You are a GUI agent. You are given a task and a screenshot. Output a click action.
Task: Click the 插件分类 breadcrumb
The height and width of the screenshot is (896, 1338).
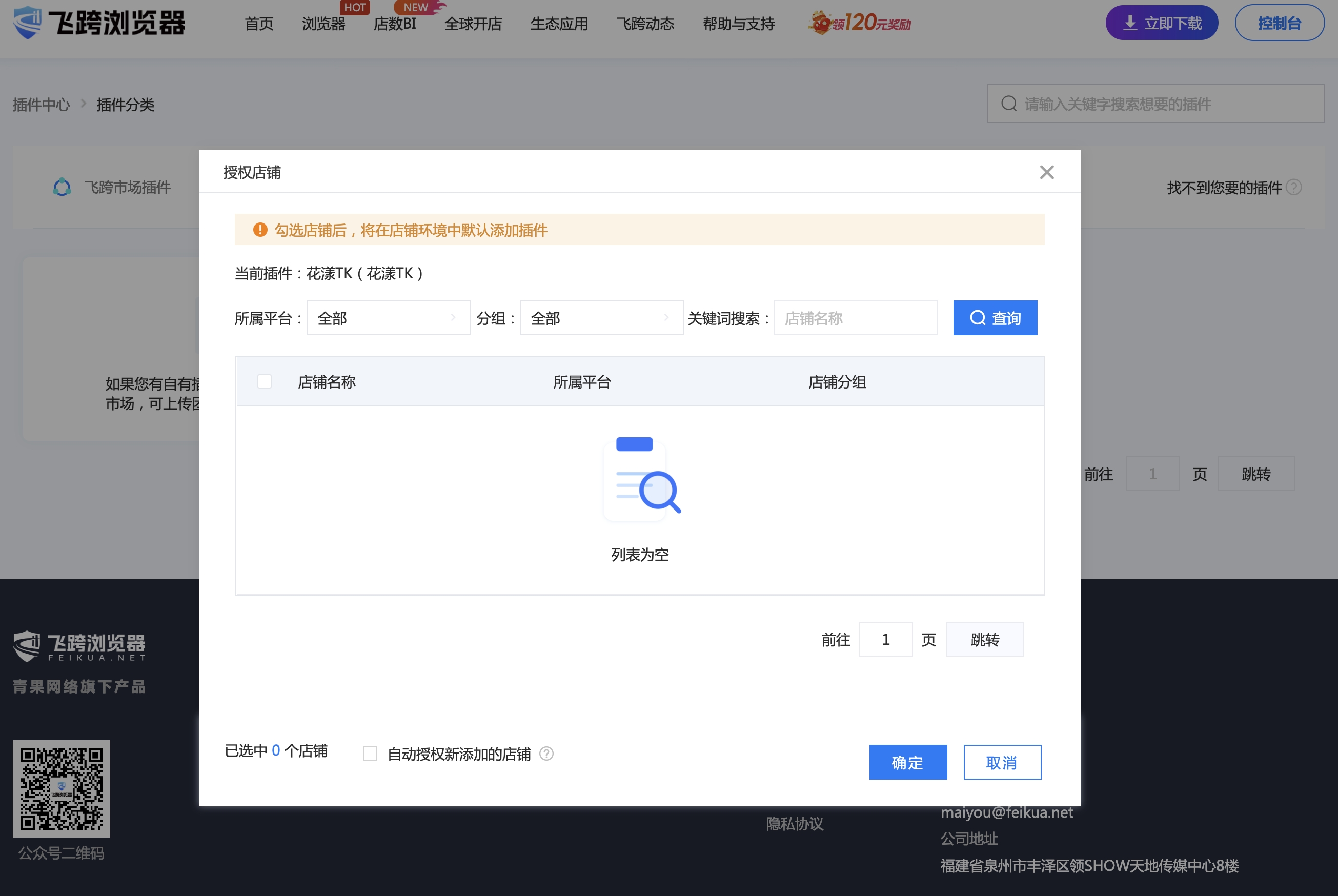tap(125, 104)
